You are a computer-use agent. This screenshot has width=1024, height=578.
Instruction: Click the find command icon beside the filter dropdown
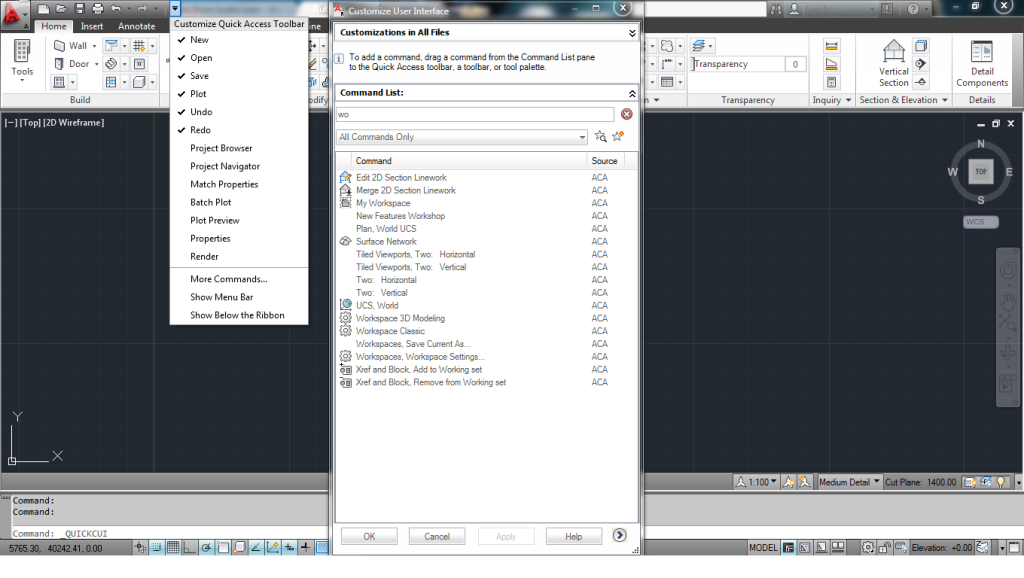(600, 136)
